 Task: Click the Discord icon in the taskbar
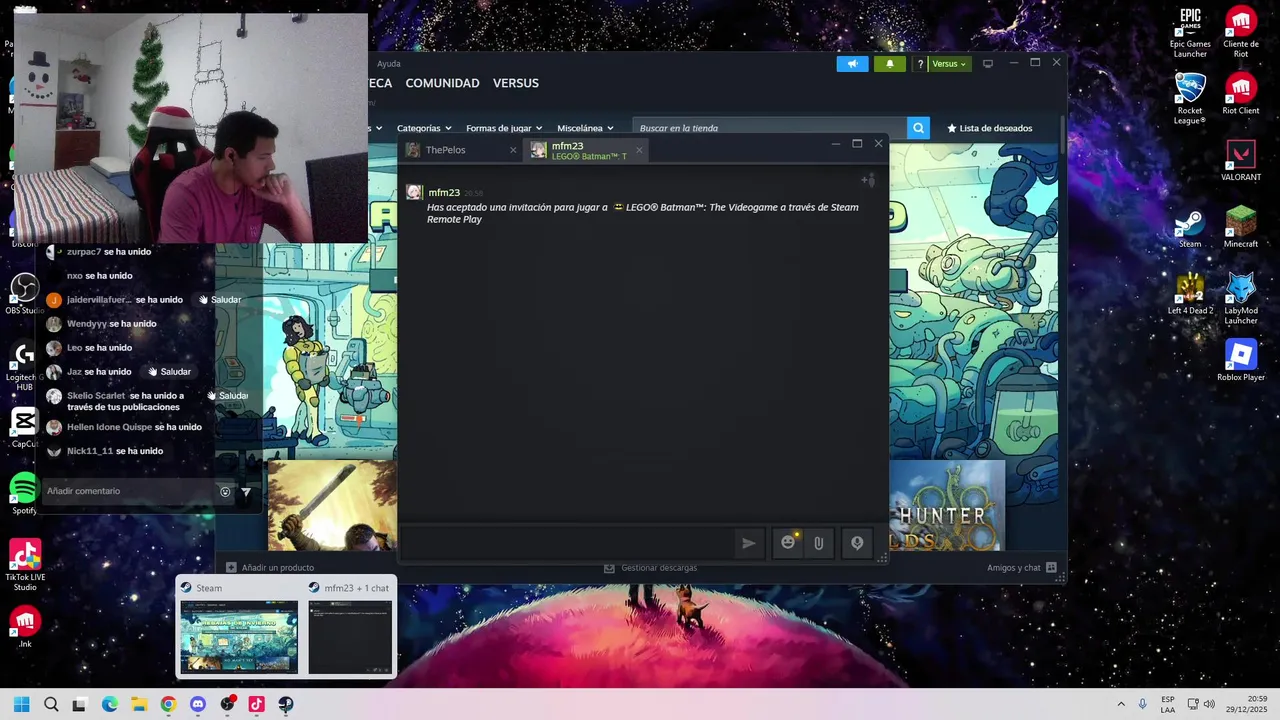pos(198,704)
